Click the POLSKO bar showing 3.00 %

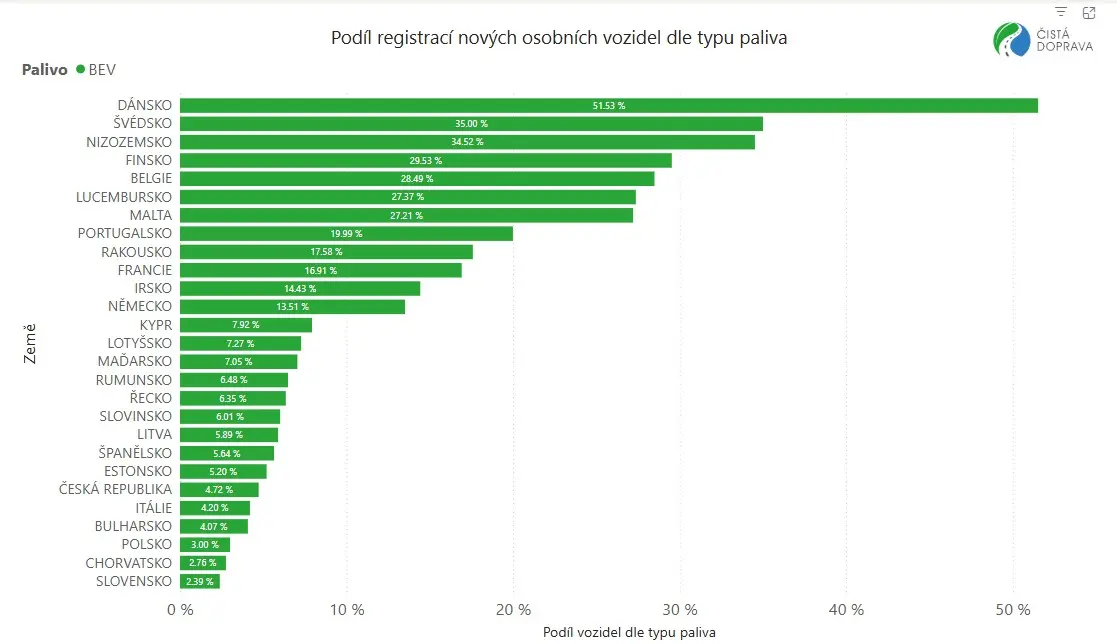205,545
